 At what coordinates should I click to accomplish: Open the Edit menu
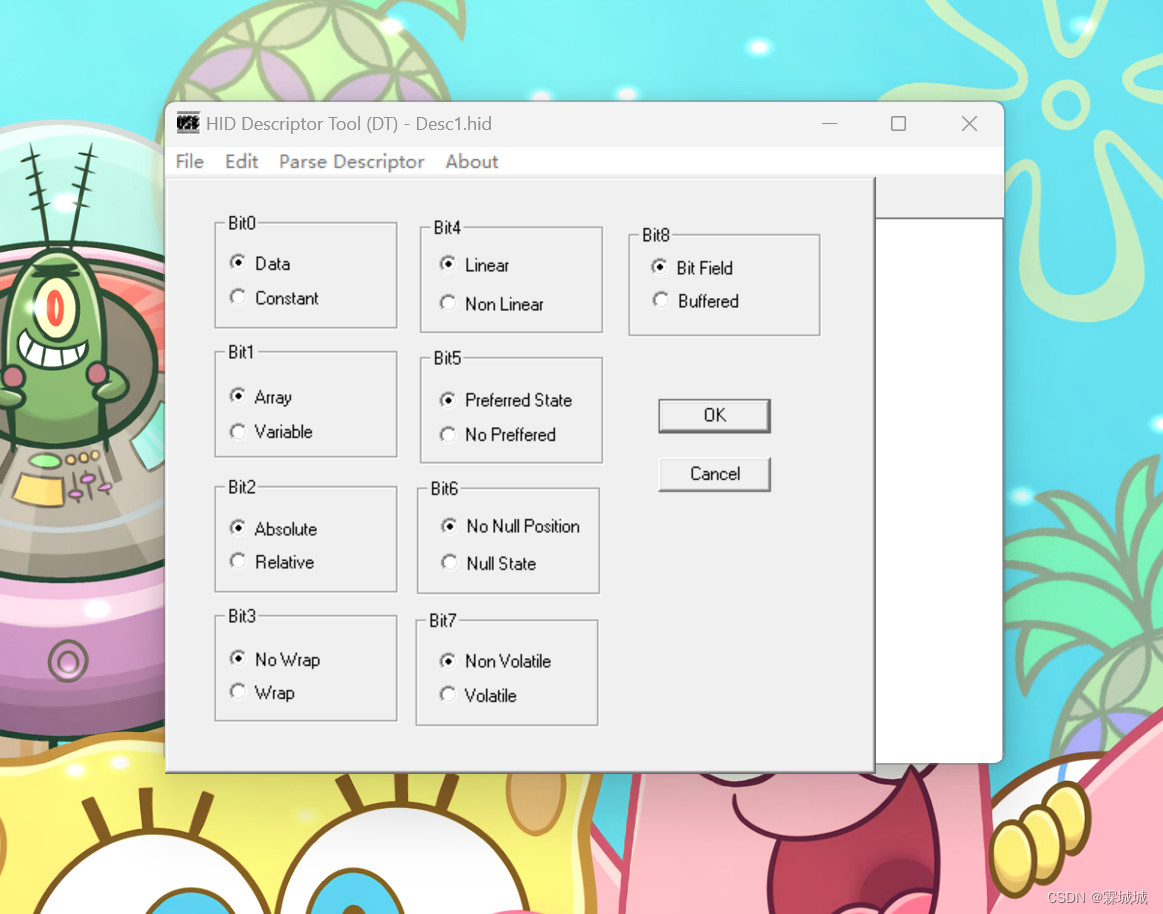click(241, 162)
